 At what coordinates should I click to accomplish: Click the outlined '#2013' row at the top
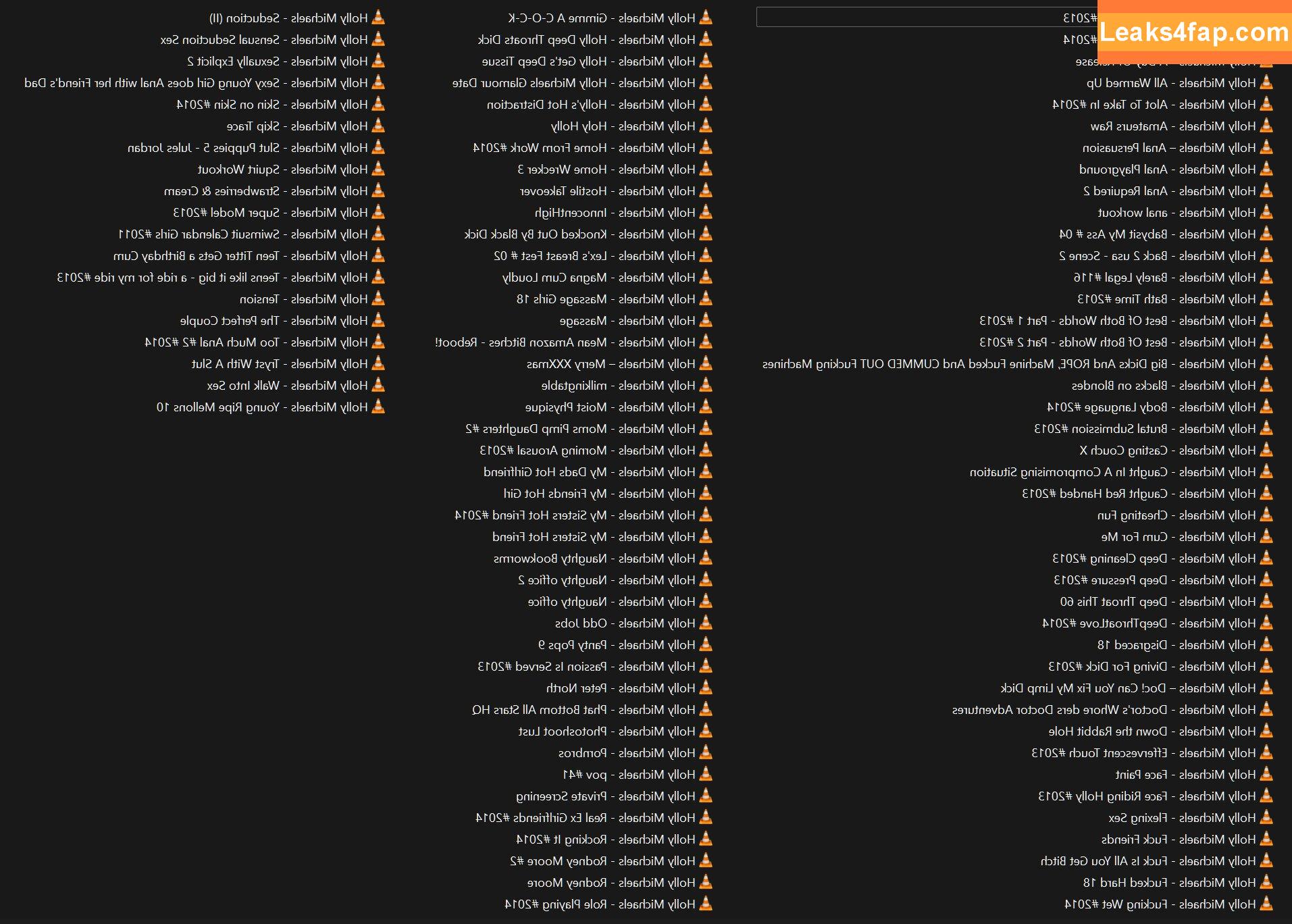(928, 18)
